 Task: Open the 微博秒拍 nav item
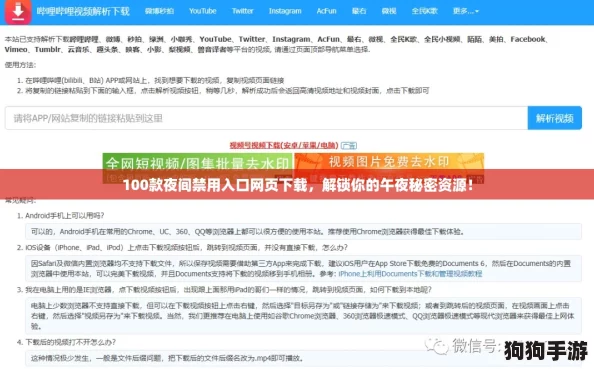pyautogui.click(x=159, y=11)
